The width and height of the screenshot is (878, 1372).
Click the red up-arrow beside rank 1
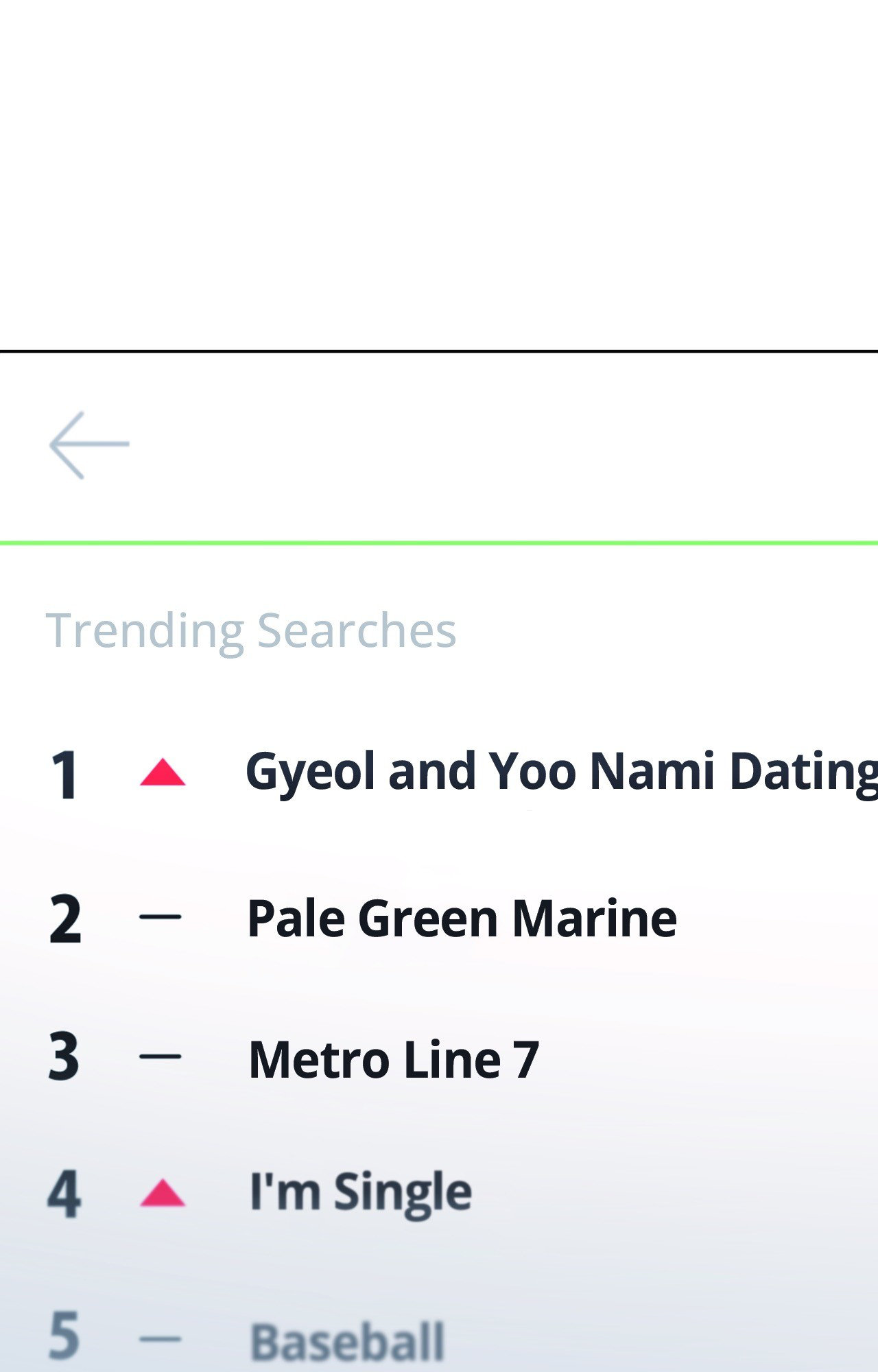[163, 772]
